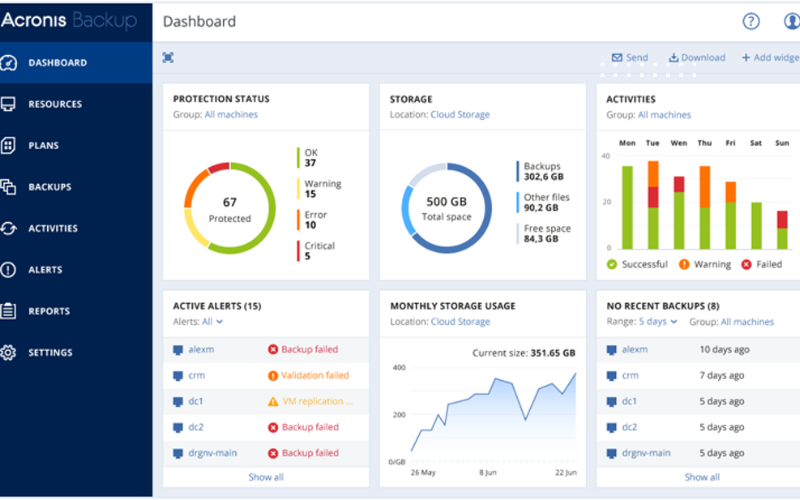Click Cloud Storage link in Monthly Storage Usage
This screenshot has height=500, width=800.
point(460,321)
